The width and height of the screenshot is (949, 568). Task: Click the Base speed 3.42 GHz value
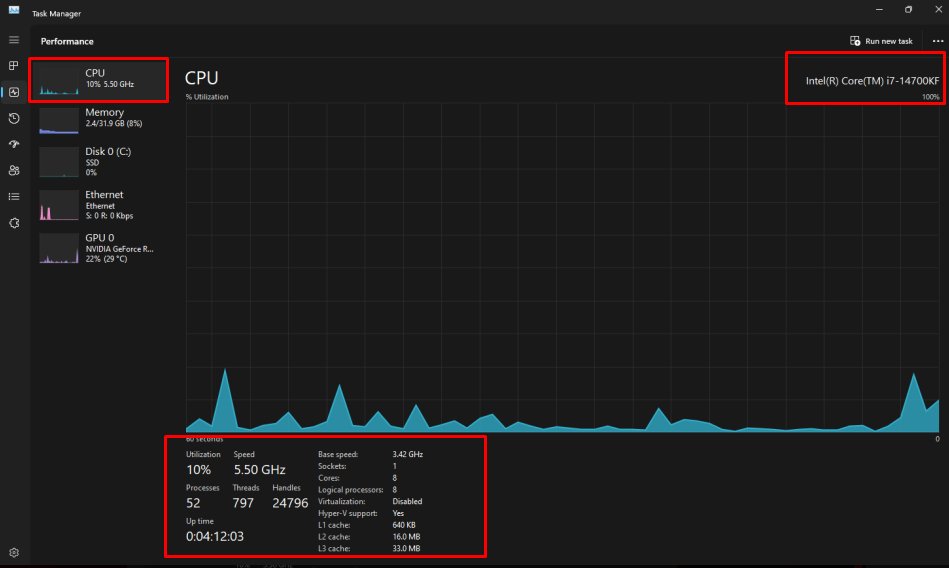point(407,454)
